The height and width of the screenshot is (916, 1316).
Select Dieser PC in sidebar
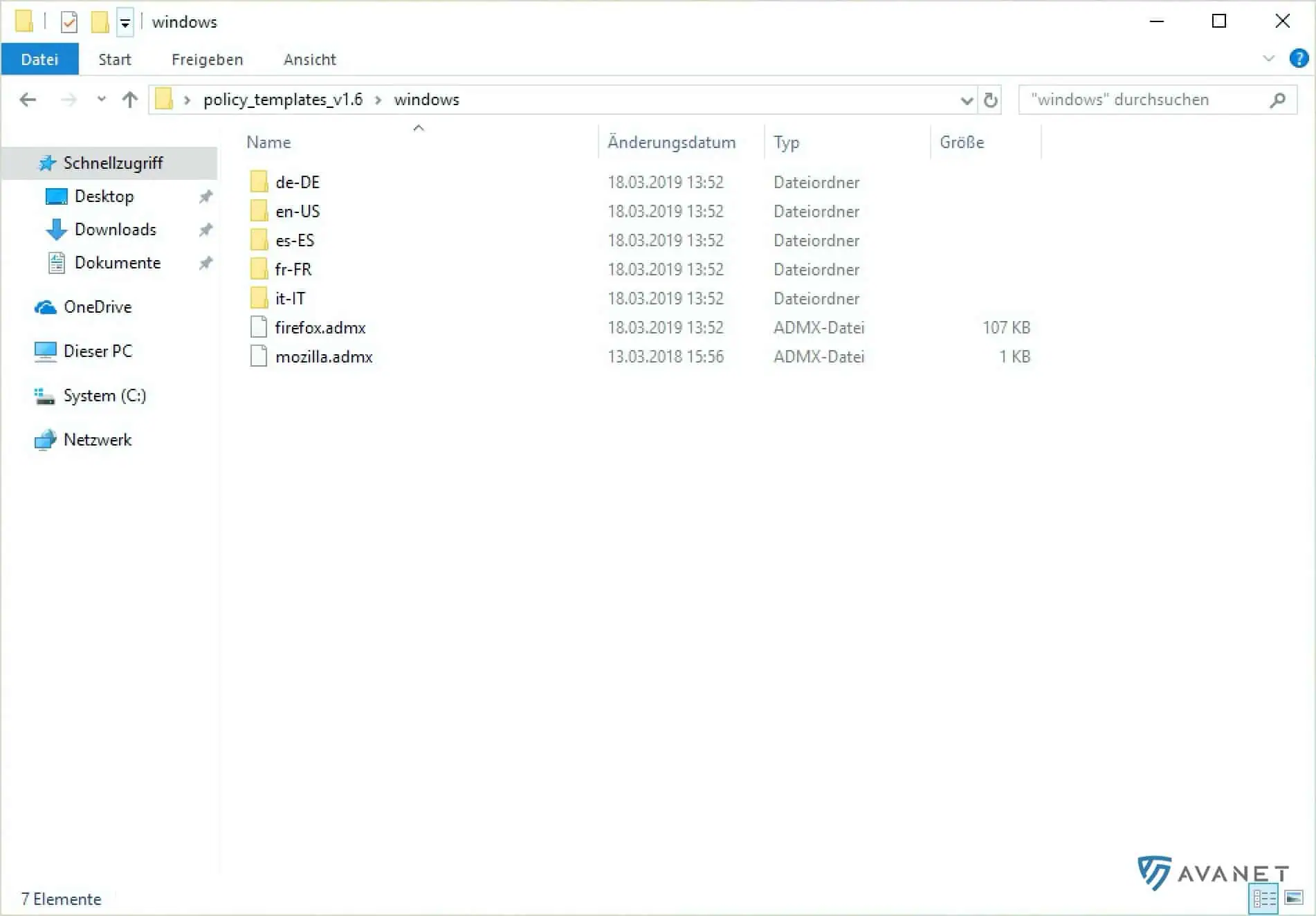[98, 351]
